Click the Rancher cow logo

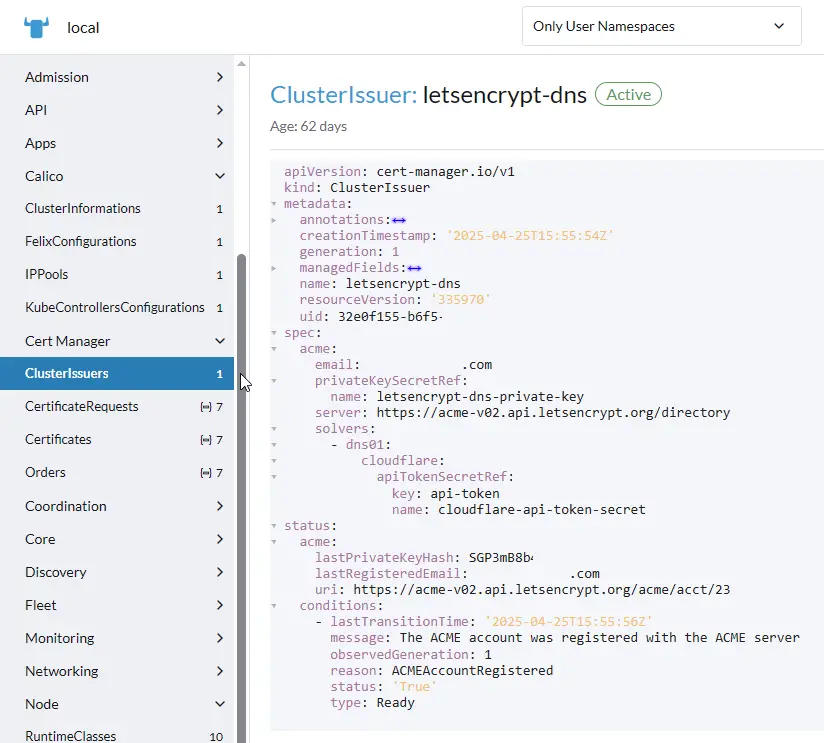point(36,27)
